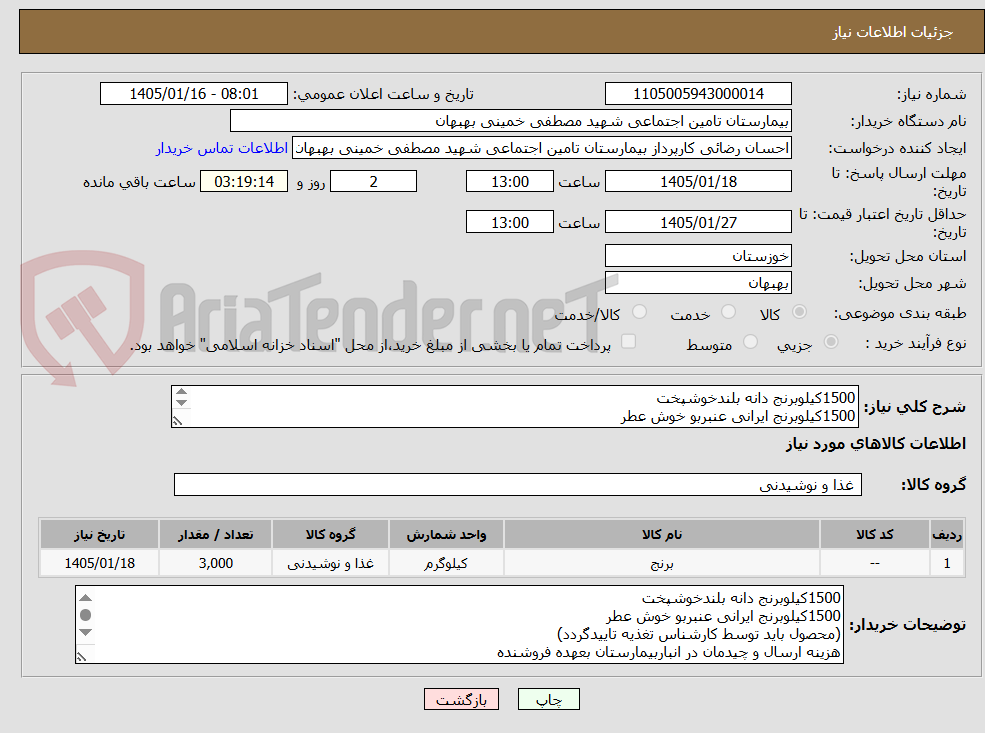Select the خدمت radio button
The image size is (985, 733).
coord(729,312)
